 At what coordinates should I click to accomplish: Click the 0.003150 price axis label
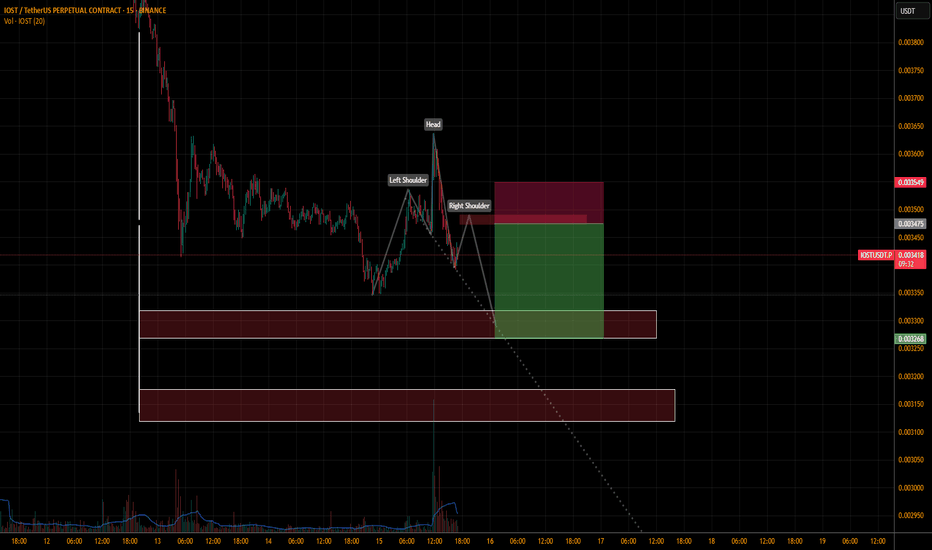[911, 404]
